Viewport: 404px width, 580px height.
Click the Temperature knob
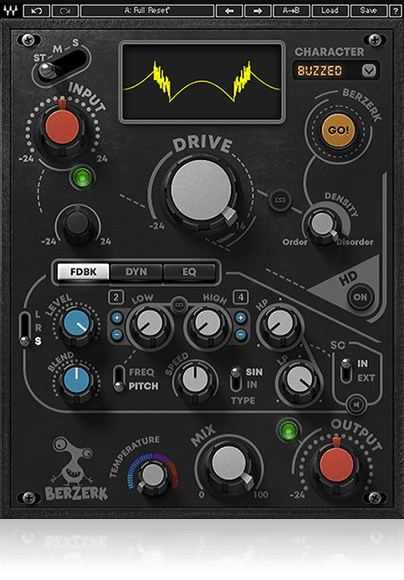point(153,475)
